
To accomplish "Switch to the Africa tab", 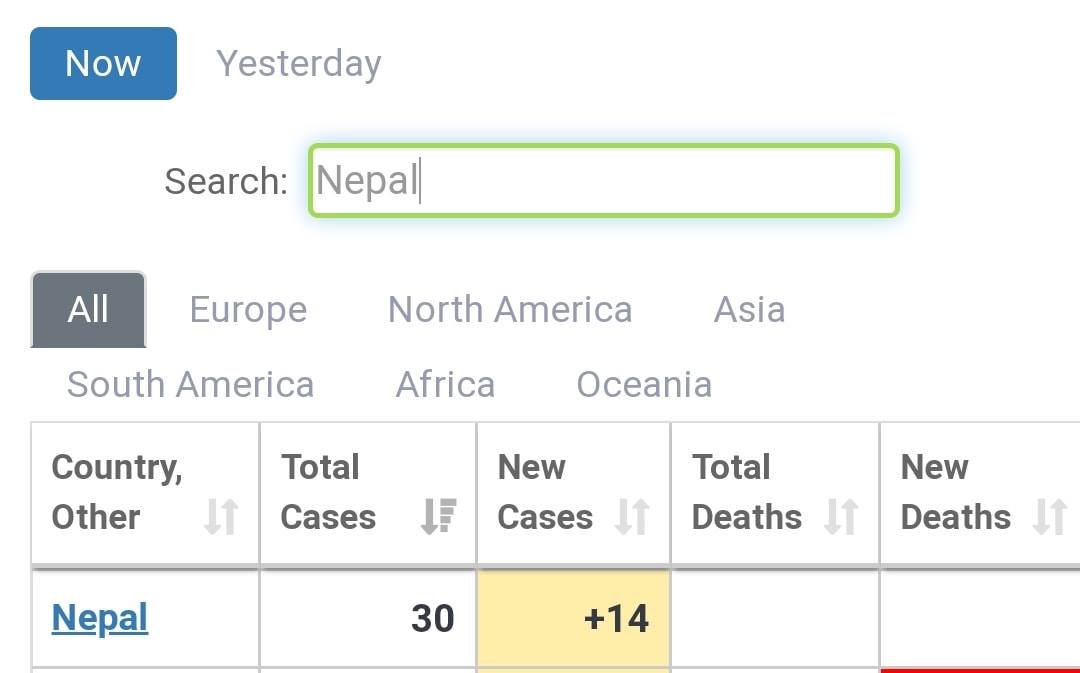I will click(446, 384).
